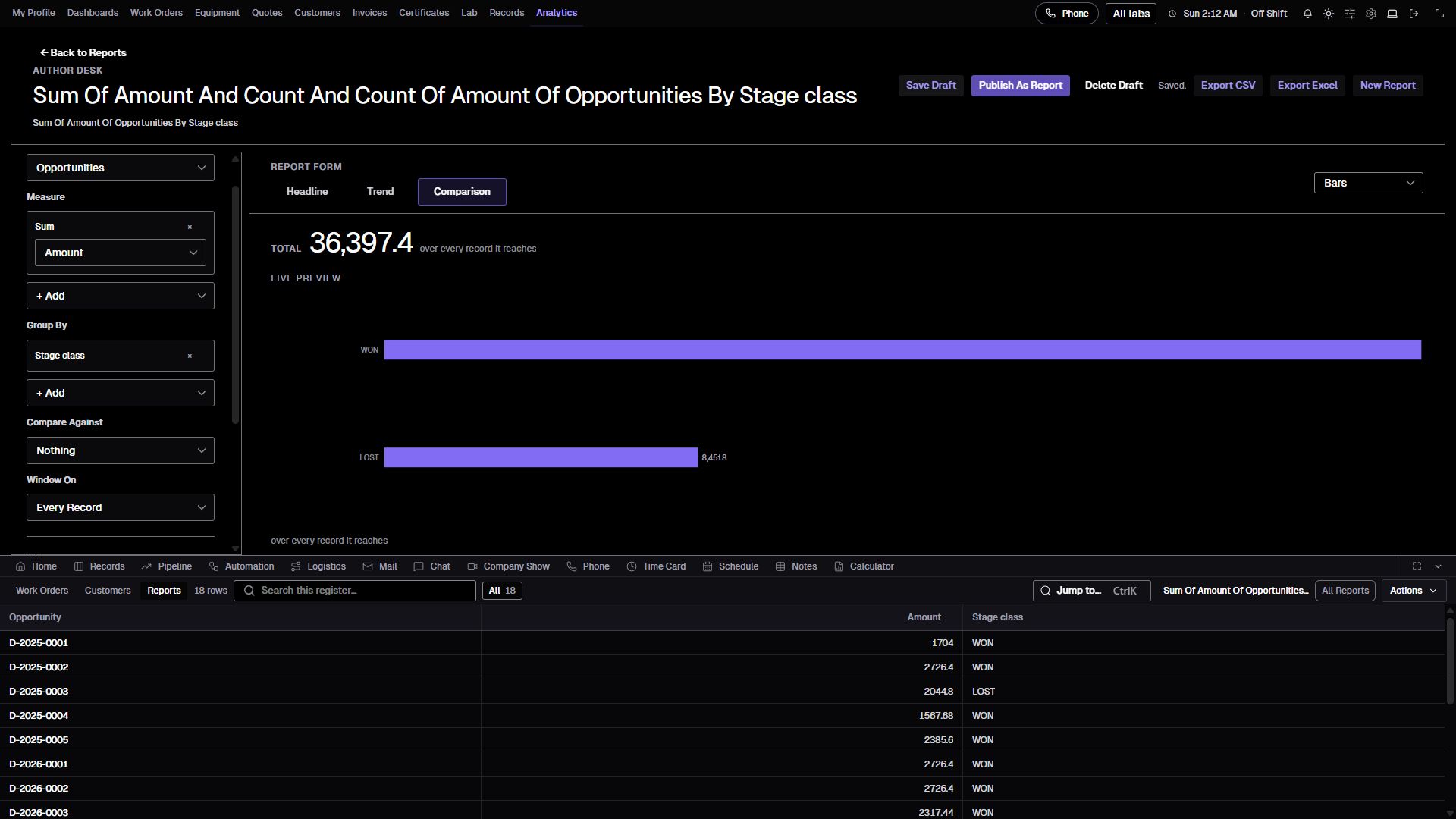The width and height of the screenshot is (1456, 819).
Task: Open the Opportunities source dropdown
Action: point(121,168)
